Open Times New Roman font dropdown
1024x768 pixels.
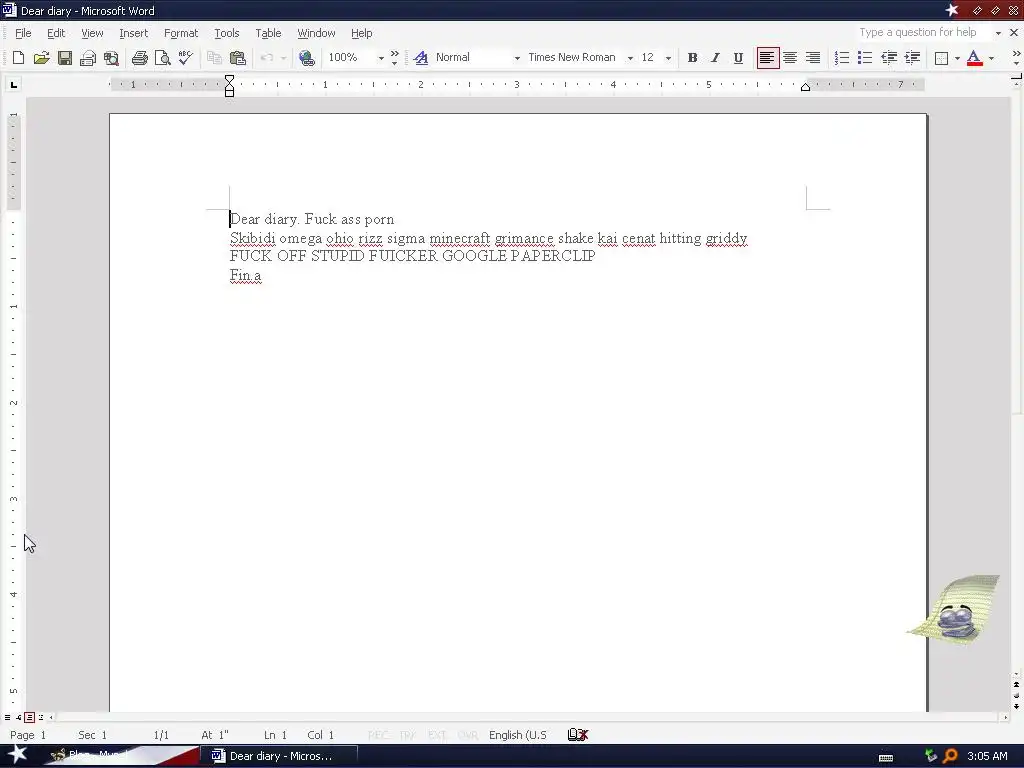coord(630,58)
